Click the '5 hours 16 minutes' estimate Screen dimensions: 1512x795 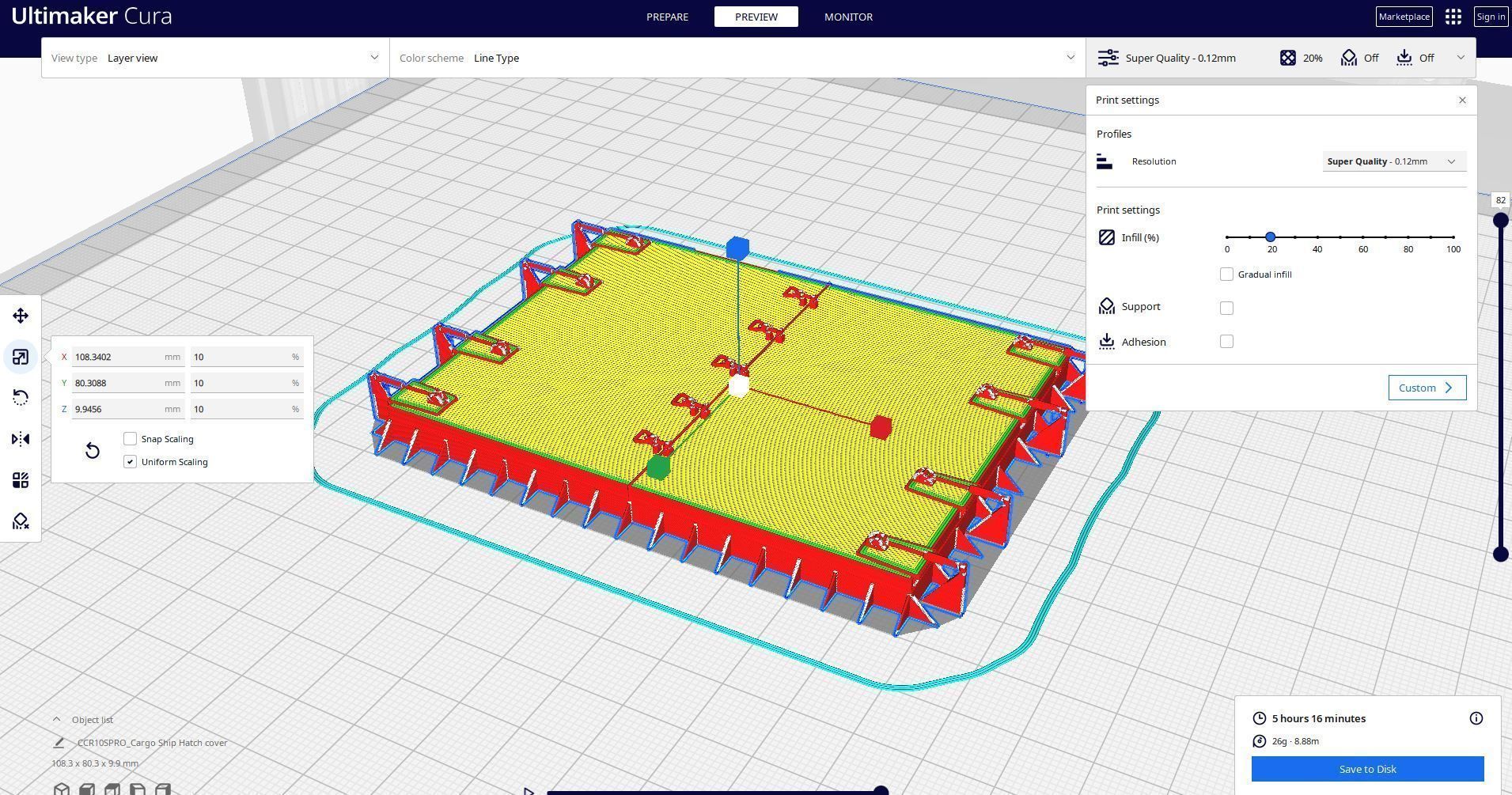point(1319,718)
